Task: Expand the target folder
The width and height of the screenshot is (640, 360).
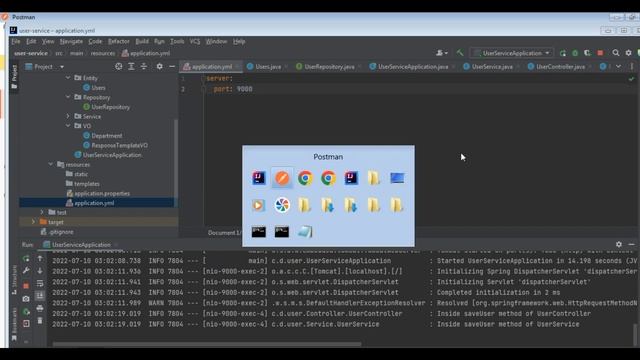Action: click(x=33, y=222)
